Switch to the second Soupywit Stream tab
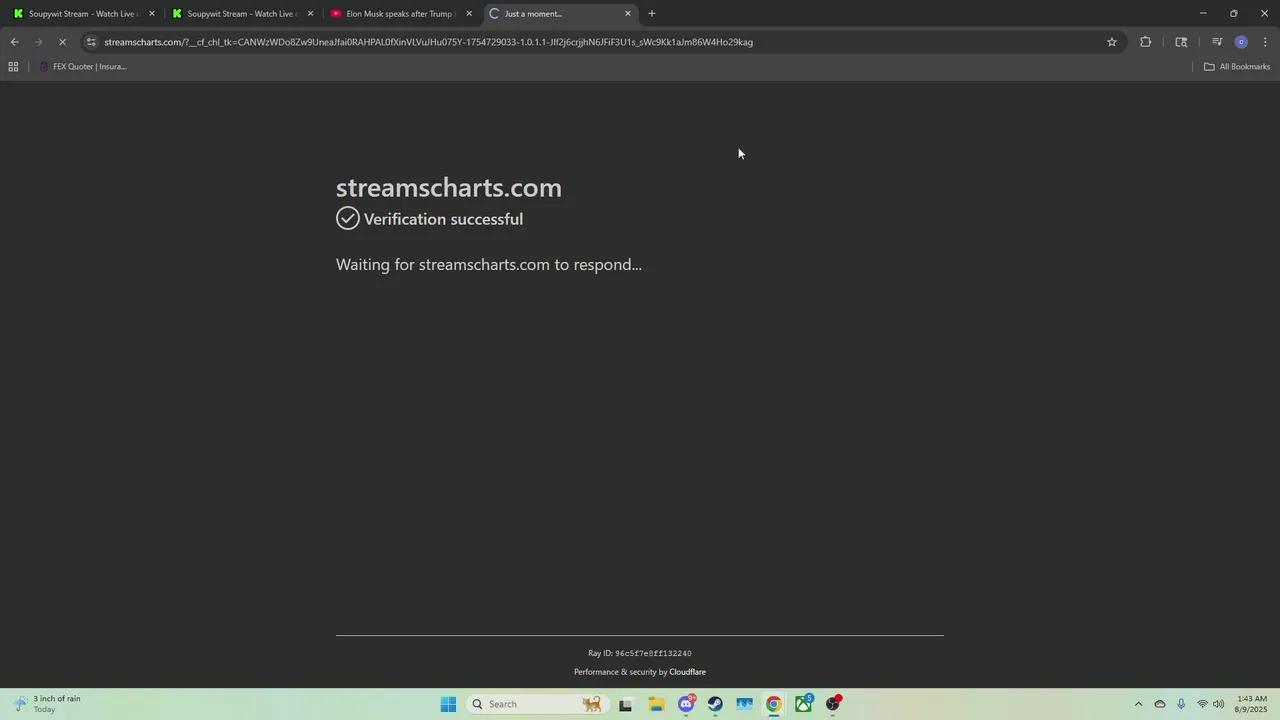The width and height of the screenshot is (1280, 720). (242, 14)
